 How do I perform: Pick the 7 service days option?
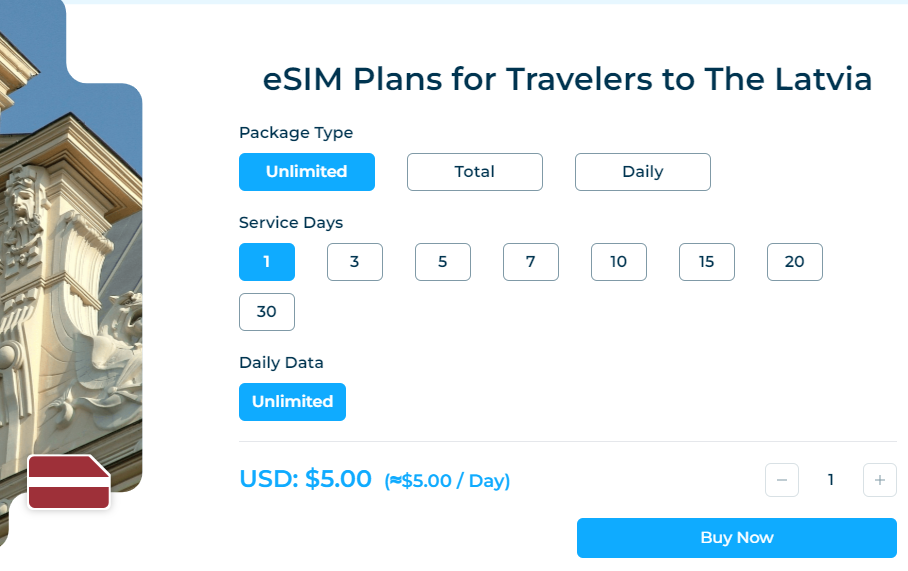coord(531,262)
